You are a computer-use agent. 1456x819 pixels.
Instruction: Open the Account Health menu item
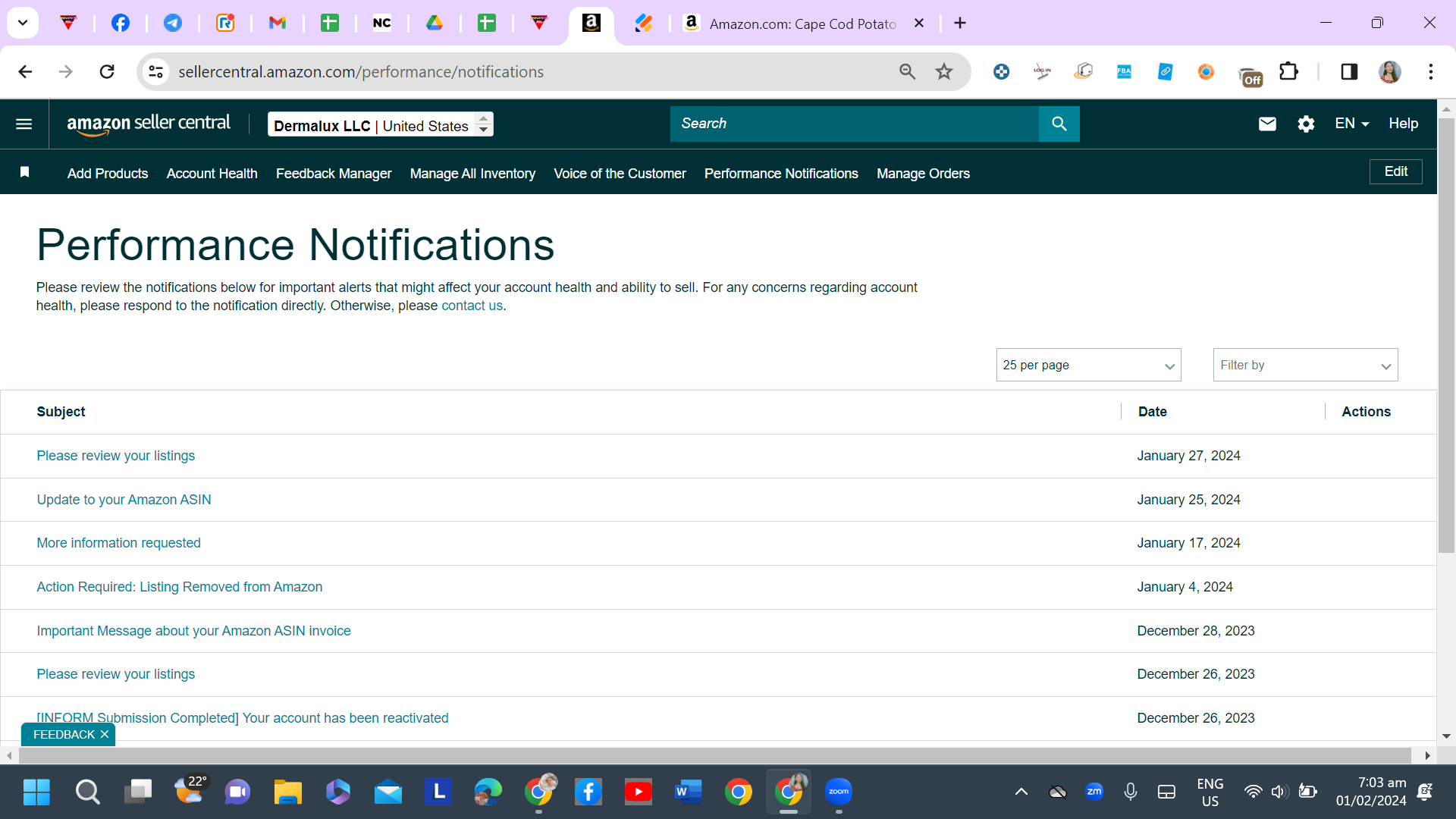pos(212,174)
